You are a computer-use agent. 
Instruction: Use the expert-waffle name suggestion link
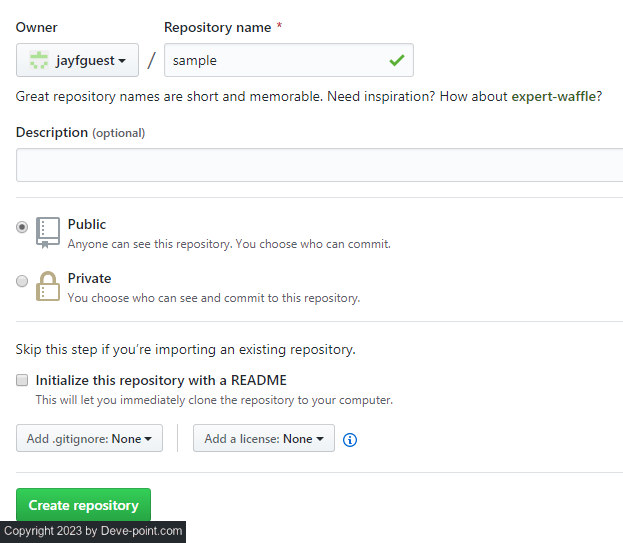[554, 97]
